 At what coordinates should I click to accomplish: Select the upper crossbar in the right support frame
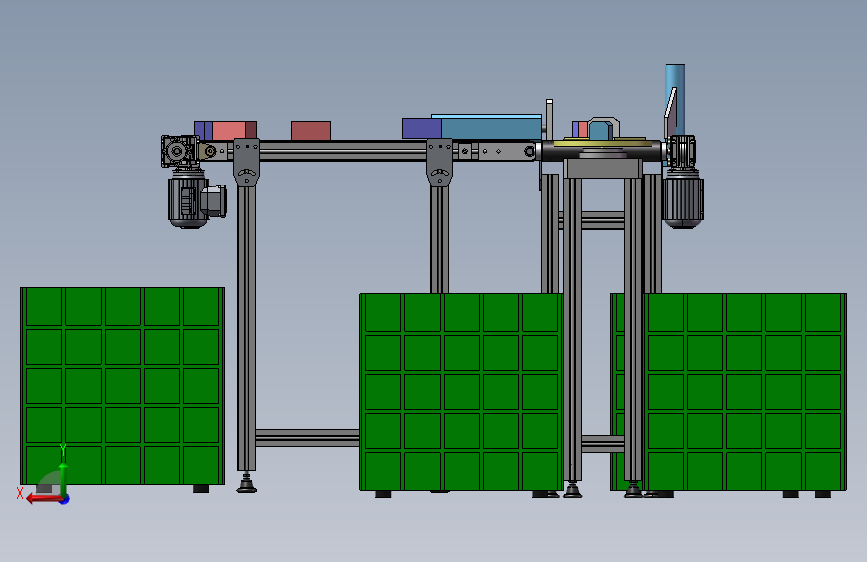(x=592, y=220)
